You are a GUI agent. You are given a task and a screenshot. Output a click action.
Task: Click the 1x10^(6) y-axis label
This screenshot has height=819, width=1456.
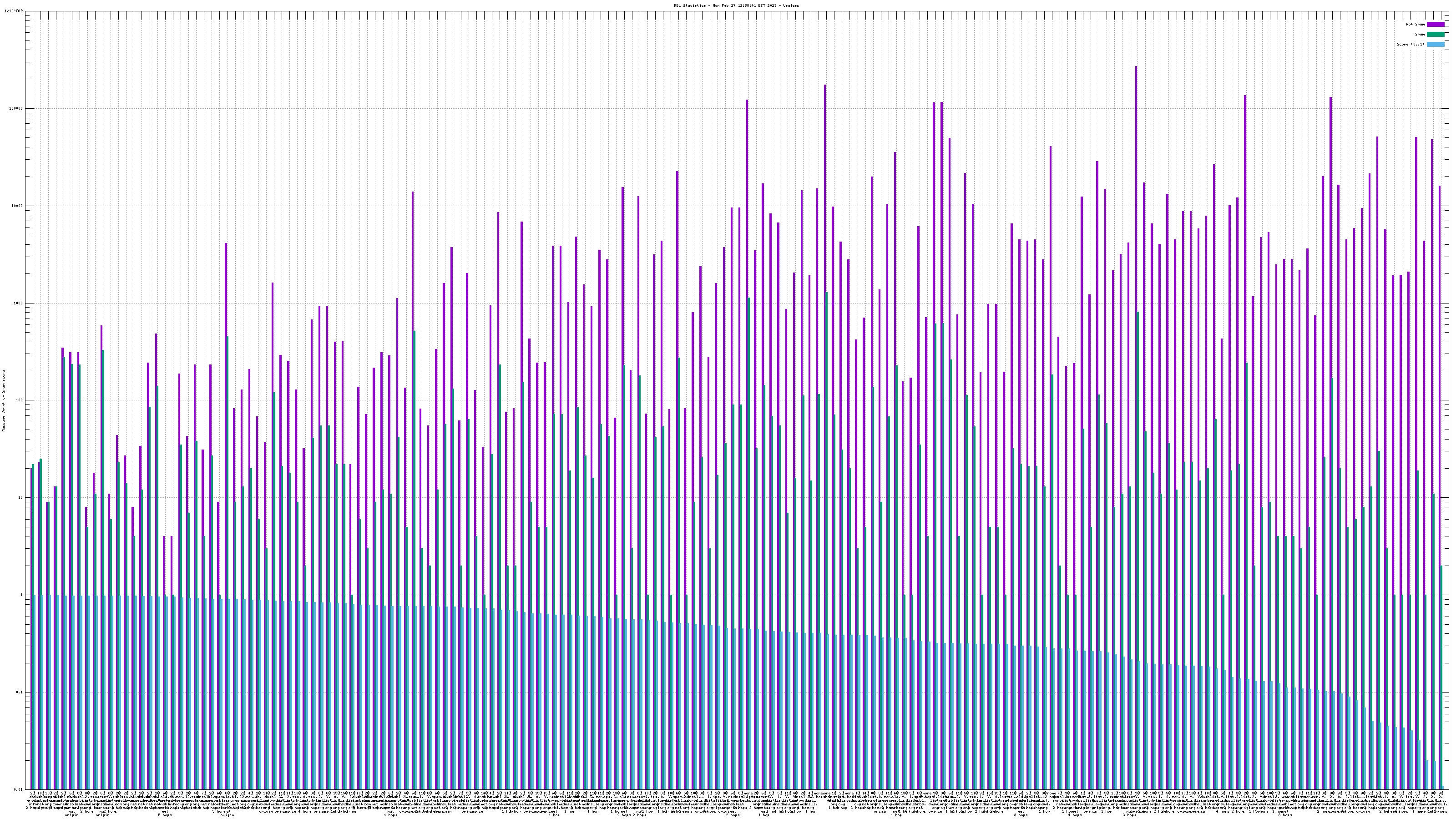[x=14, y=11]
